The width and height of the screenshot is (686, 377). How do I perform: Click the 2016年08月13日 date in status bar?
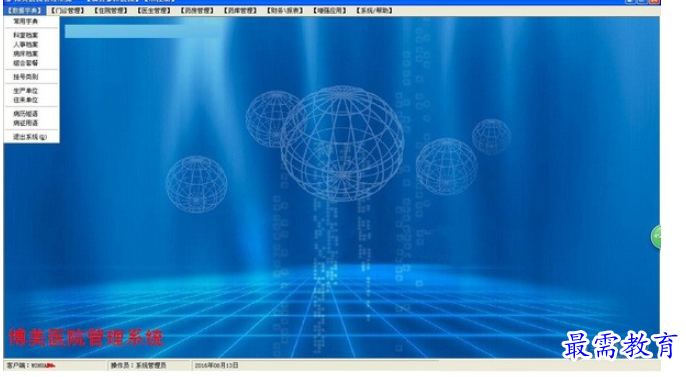216,365
